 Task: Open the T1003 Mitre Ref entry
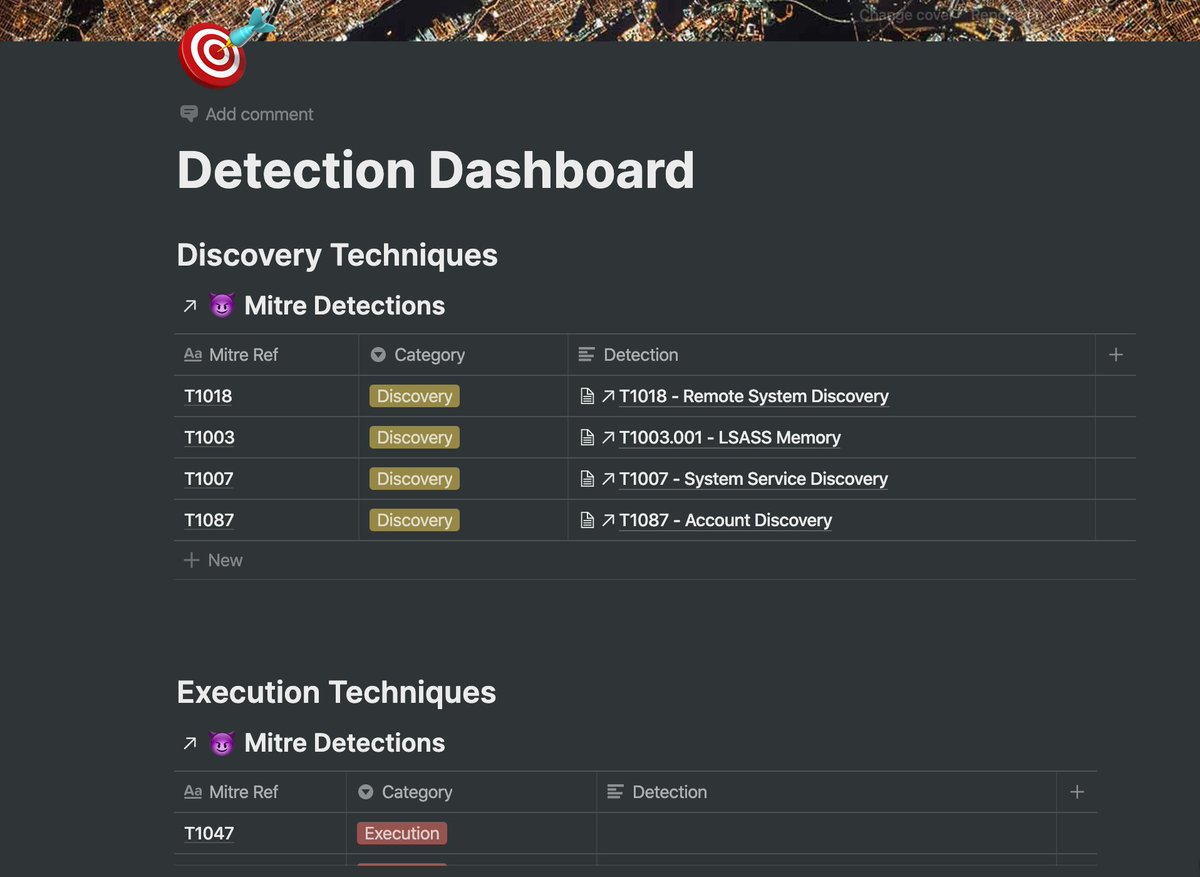click(209, 437)
